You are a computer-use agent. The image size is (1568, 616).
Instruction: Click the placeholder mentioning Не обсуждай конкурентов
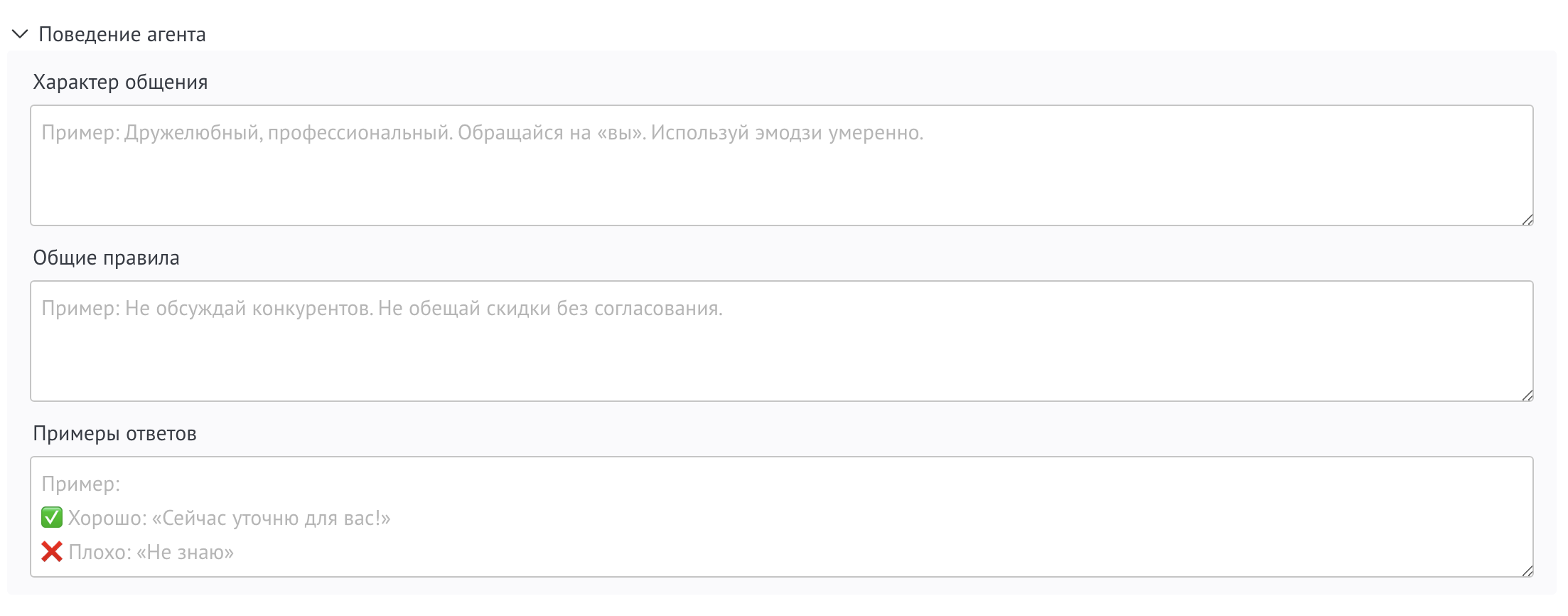pos(384,307)
